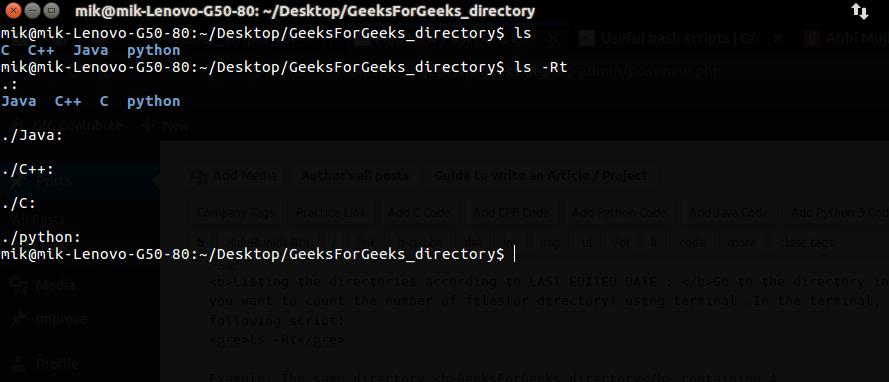
Task: Open 'Guide to Write an Article / Project'
Action: click(540, 176)
